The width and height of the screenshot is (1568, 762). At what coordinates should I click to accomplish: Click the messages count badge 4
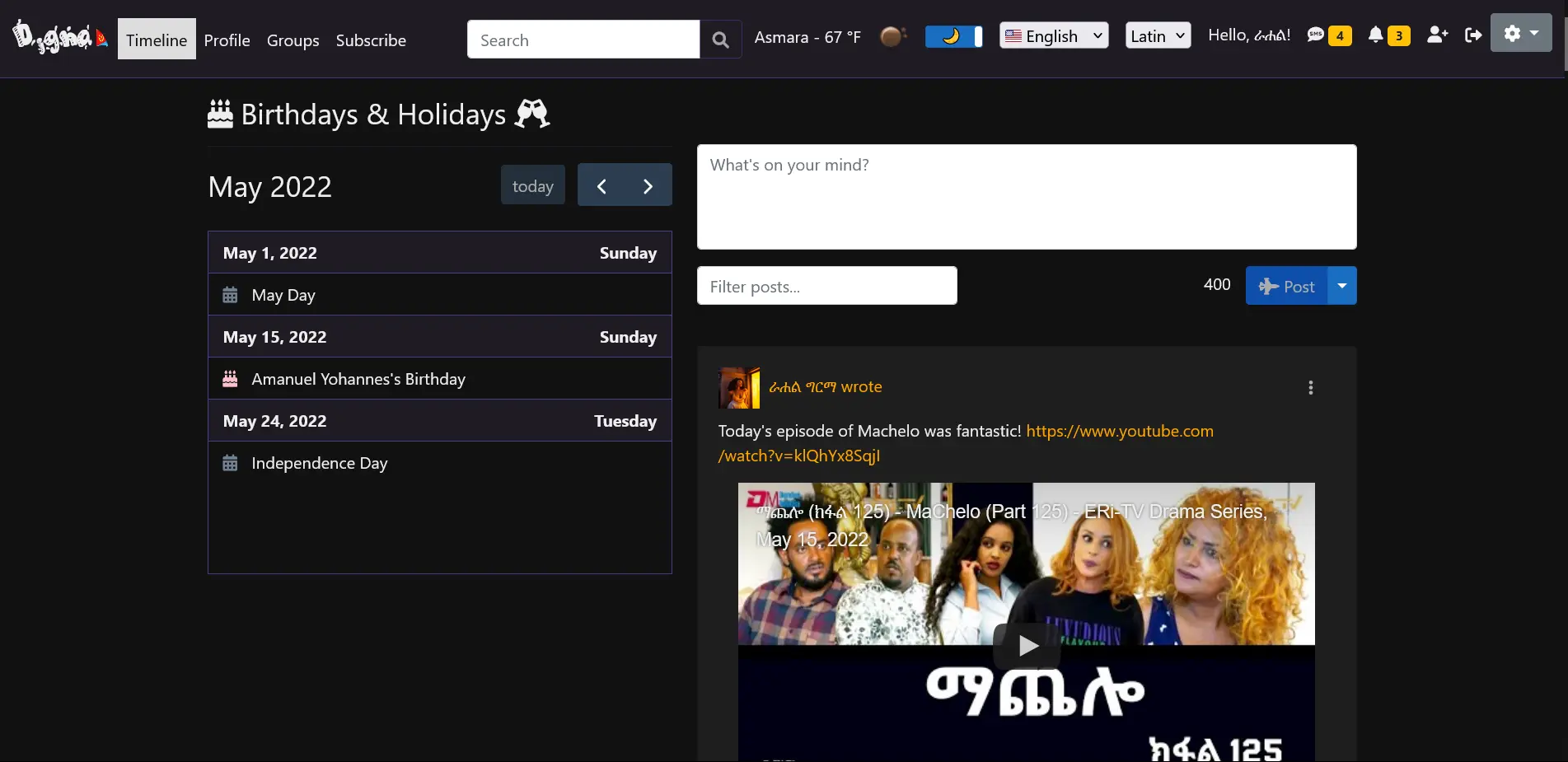click(x=1340, y=35)
